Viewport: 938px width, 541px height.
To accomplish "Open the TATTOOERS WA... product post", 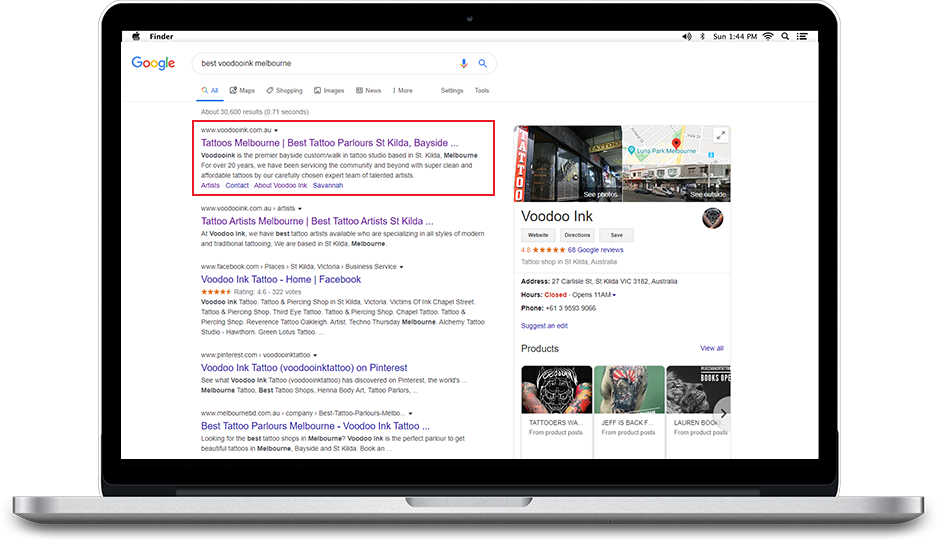I will [x=556, y=412].
